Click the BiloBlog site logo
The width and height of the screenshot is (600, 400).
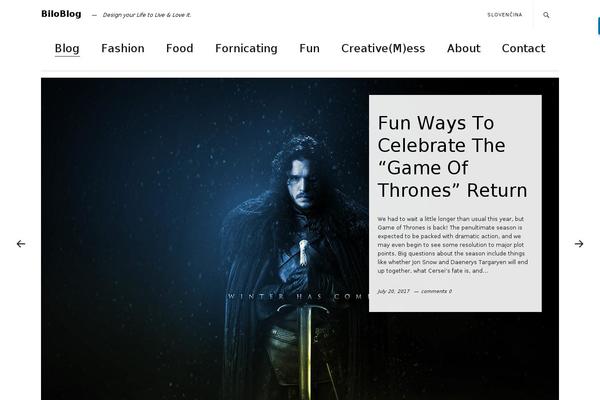(61, 14)
